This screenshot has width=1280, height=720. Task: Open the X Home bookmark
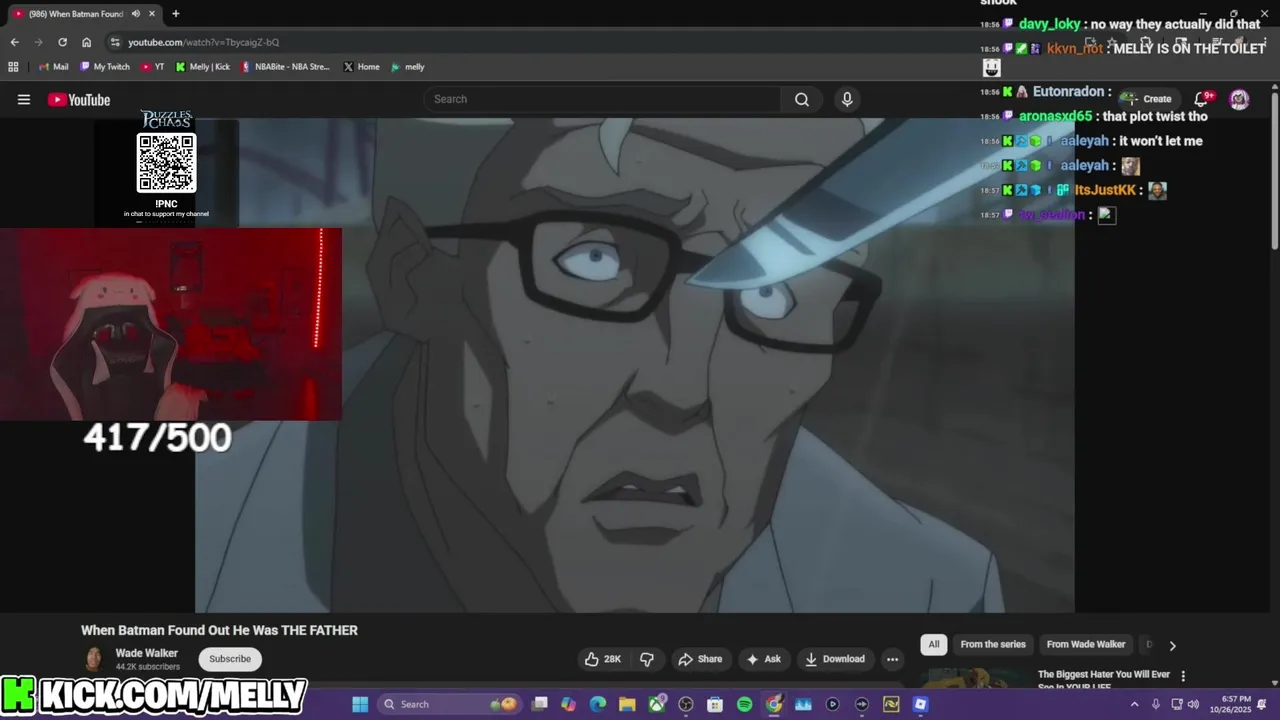click(x=361, y=67)
